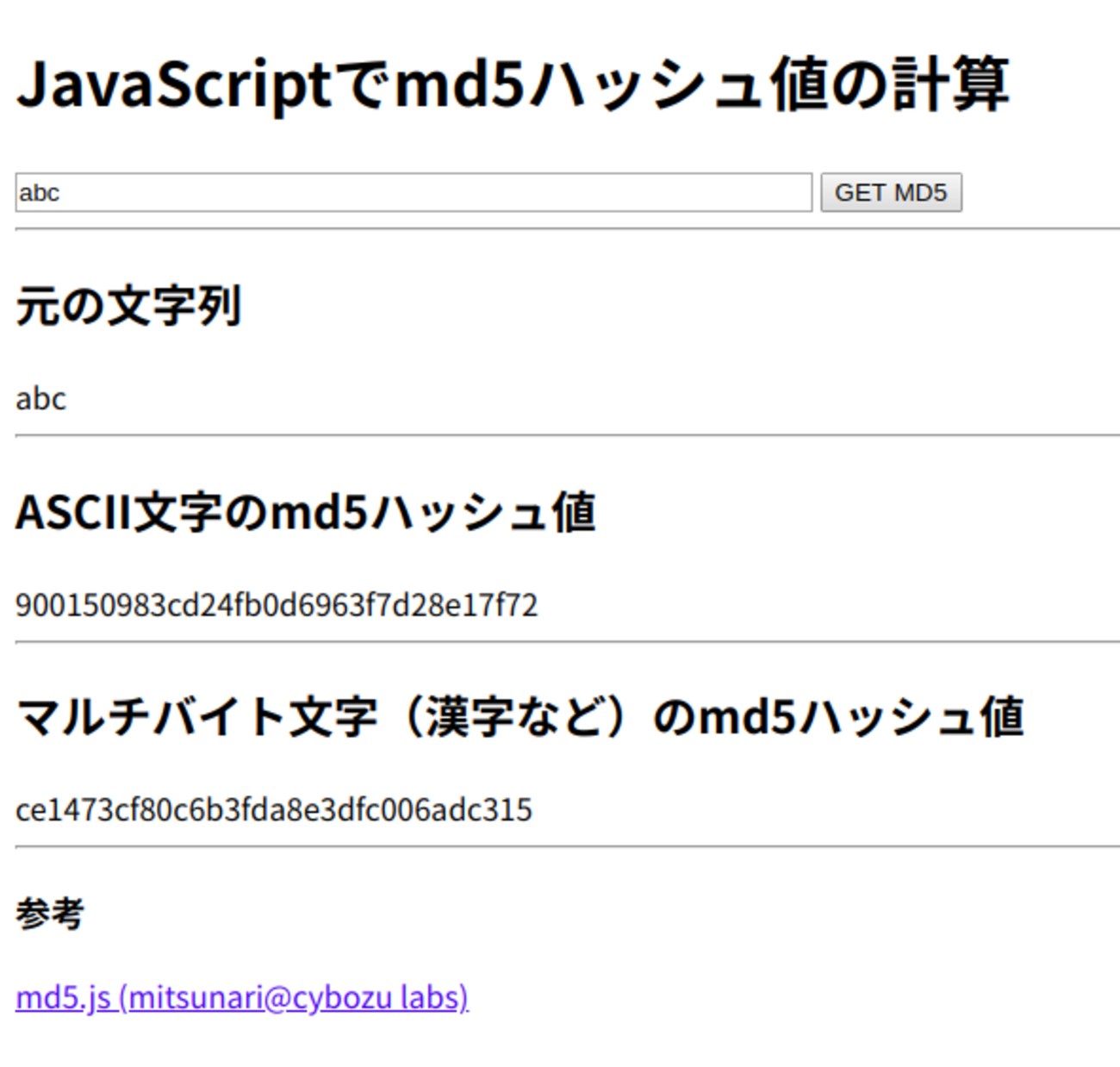The width and height of the screenshot is (1120, 1067).
Task: Click the divider line below the input field
Action: click(x=560, y=227)
